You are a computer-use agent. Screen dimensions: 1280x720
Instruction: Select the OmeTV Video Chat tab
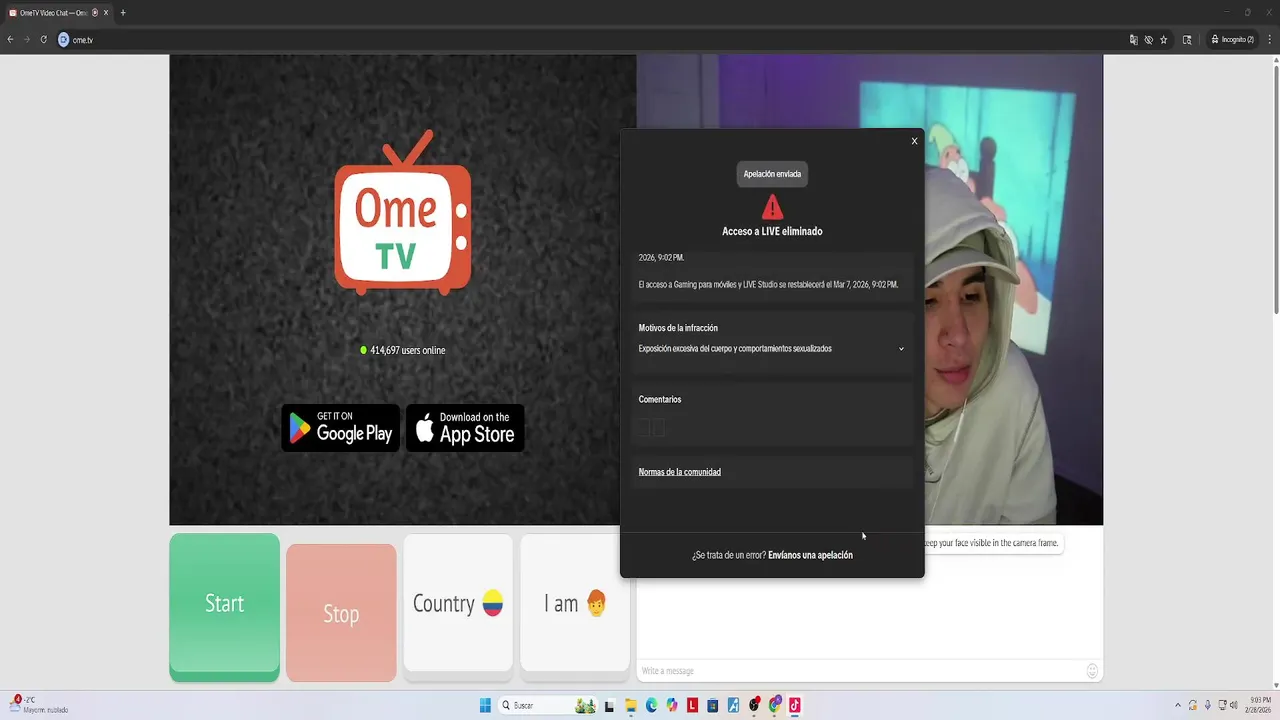pyautogui.click(x=58, y=13)
